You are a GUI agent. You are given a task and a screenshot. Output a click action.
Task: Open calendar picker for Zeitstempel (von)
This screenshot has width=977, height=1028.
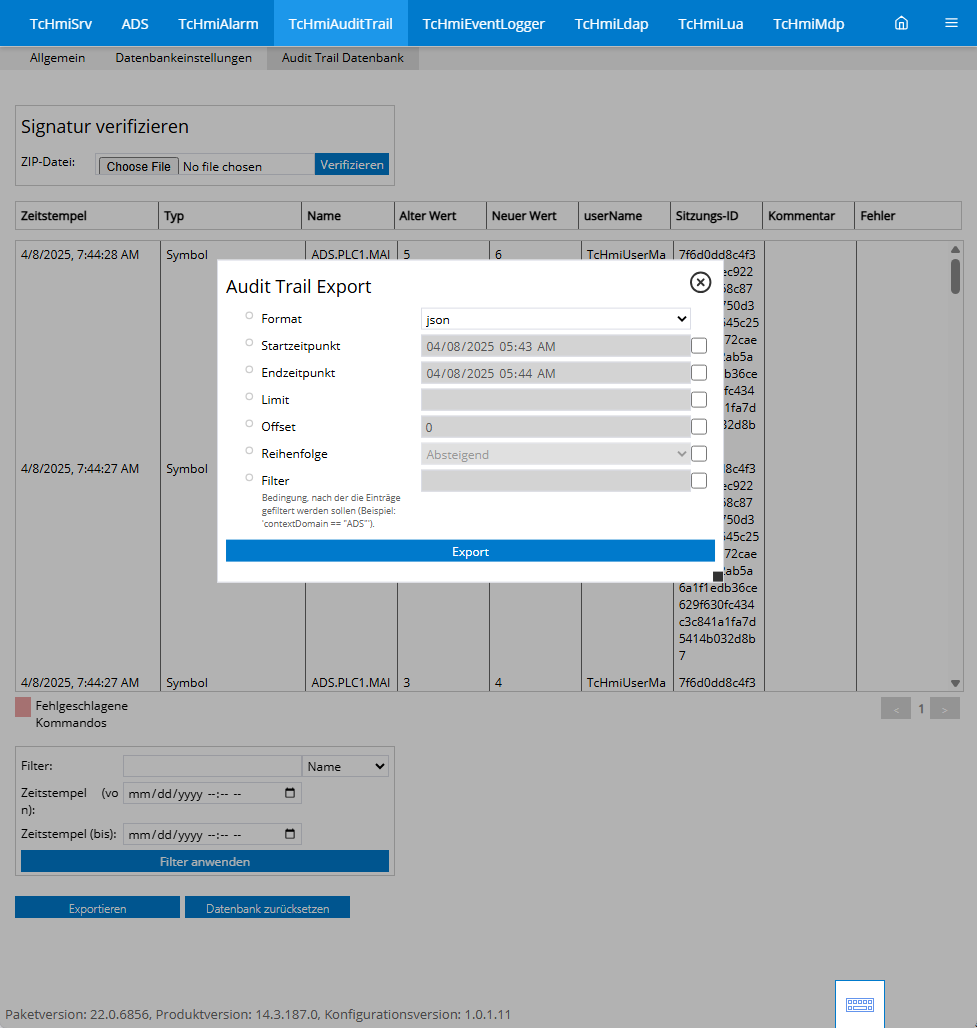point(290,793)
